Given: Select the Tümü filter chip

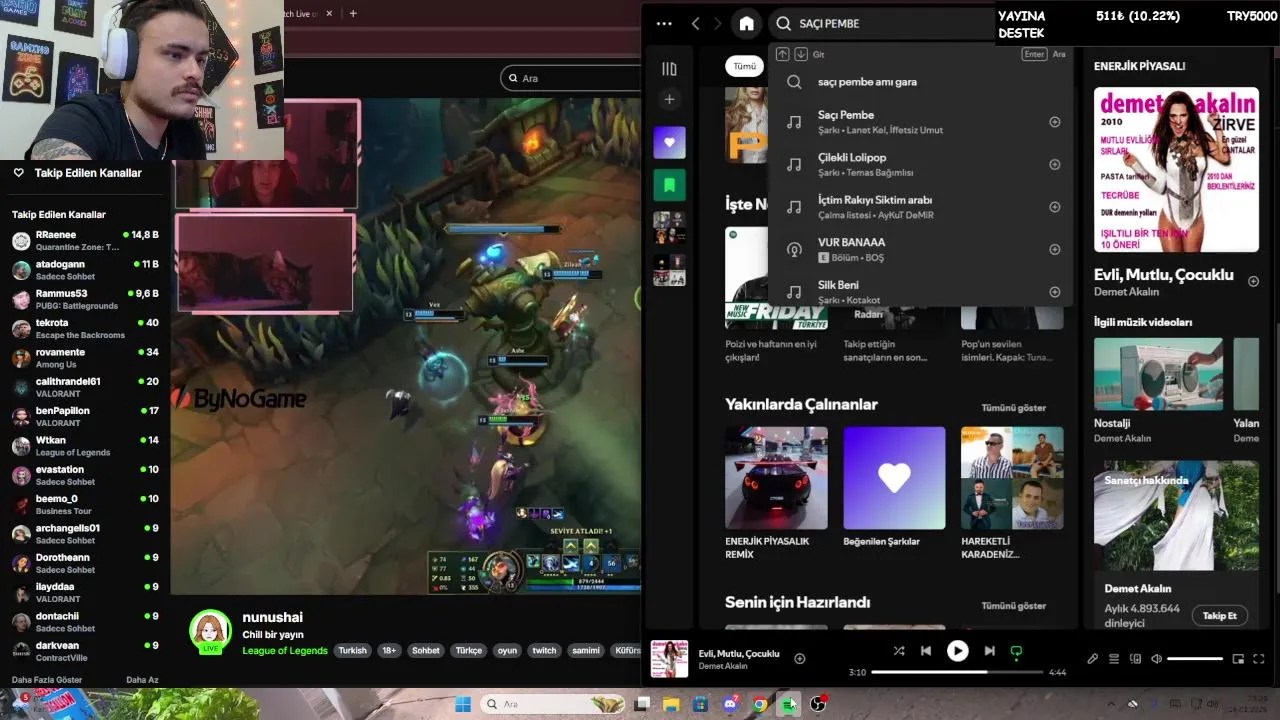Looking at the screenshot, I should (x=745, y=66).
